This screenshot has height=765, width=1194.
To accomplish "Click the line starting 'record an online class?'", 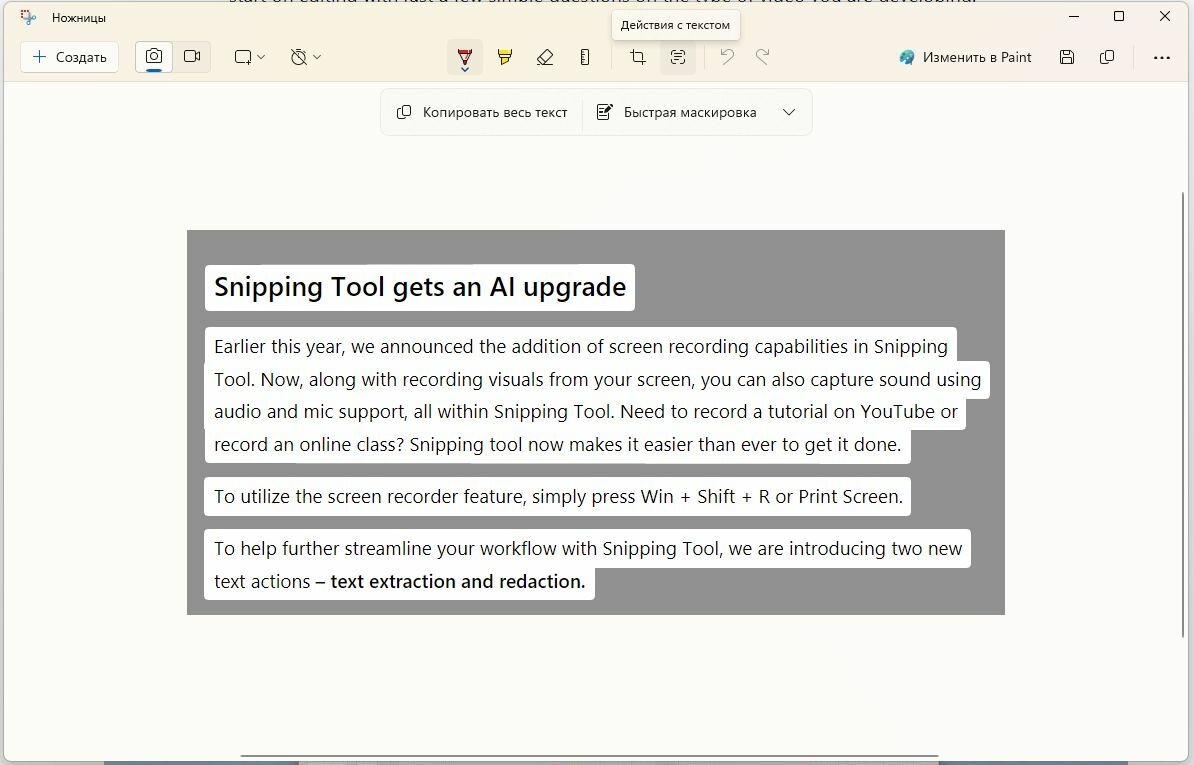I will coord(557,445).
